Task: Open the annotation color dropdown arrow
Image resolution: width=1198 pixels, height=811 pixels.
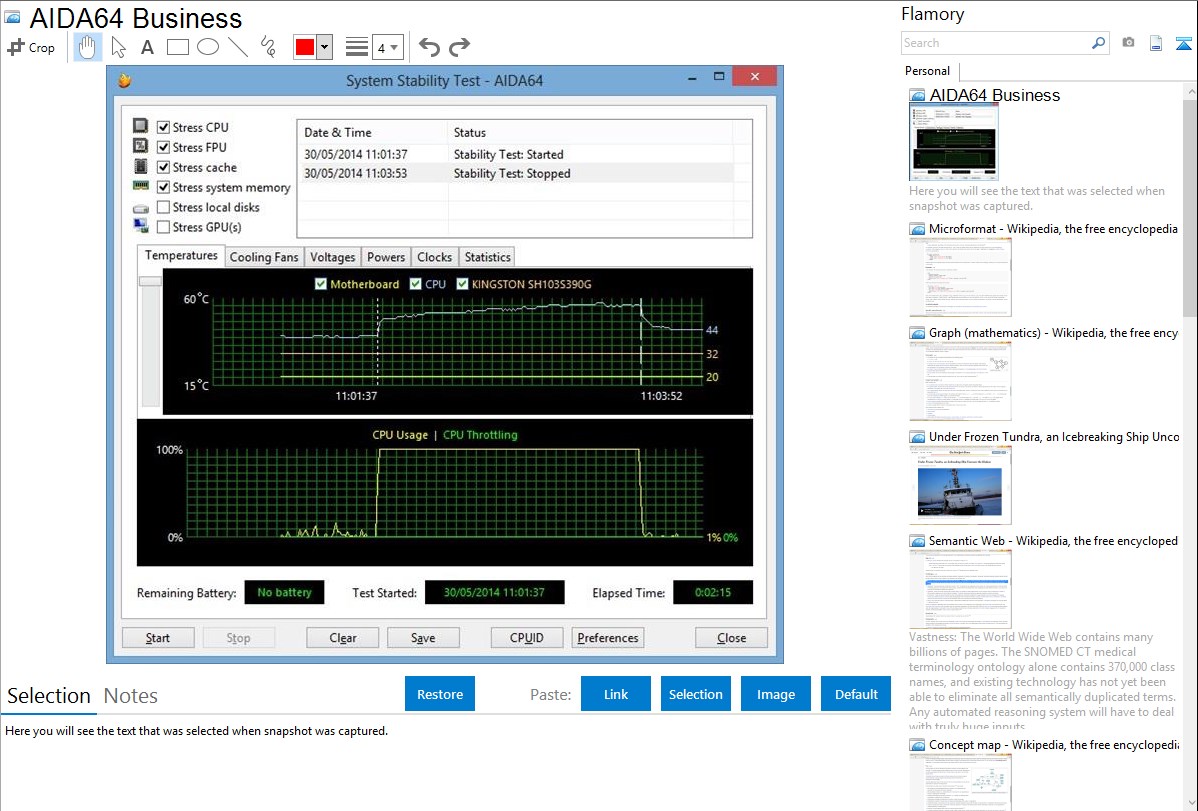Action: [325, 47]
